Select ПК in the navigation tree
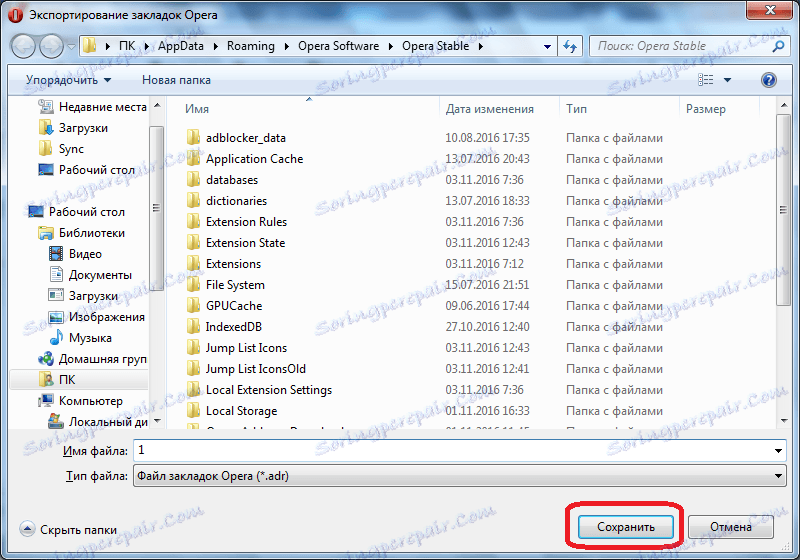 tap(67, 379)
